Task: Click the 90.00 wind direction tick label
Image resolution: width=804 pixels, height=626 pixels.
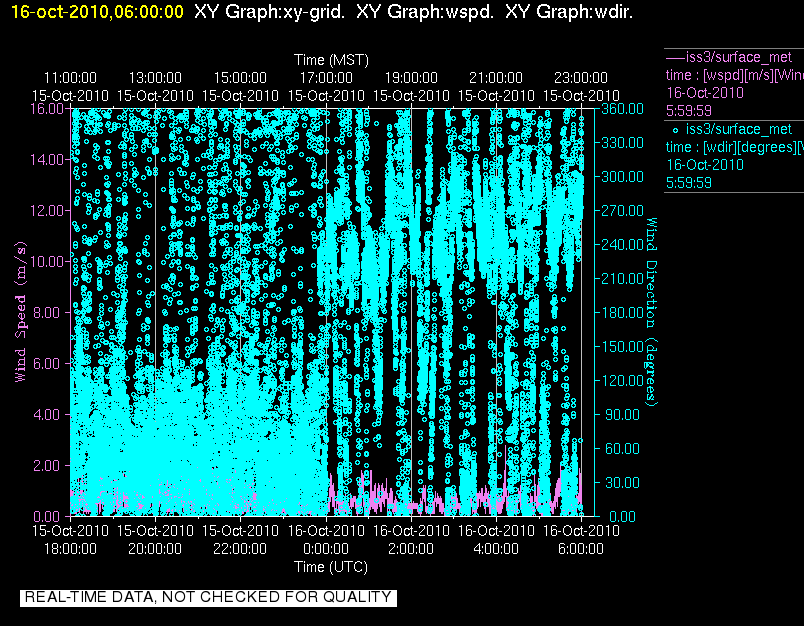Action: 622,415
